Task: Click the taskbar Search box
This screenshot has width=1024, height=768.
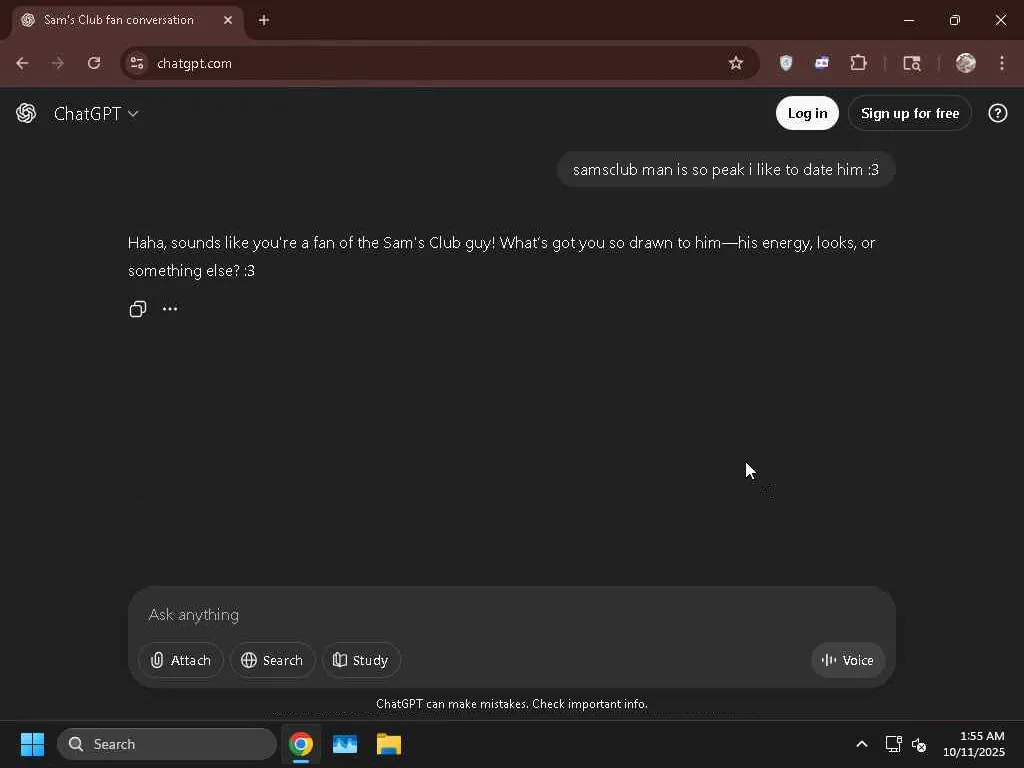Action: click(x=167, y=744)
